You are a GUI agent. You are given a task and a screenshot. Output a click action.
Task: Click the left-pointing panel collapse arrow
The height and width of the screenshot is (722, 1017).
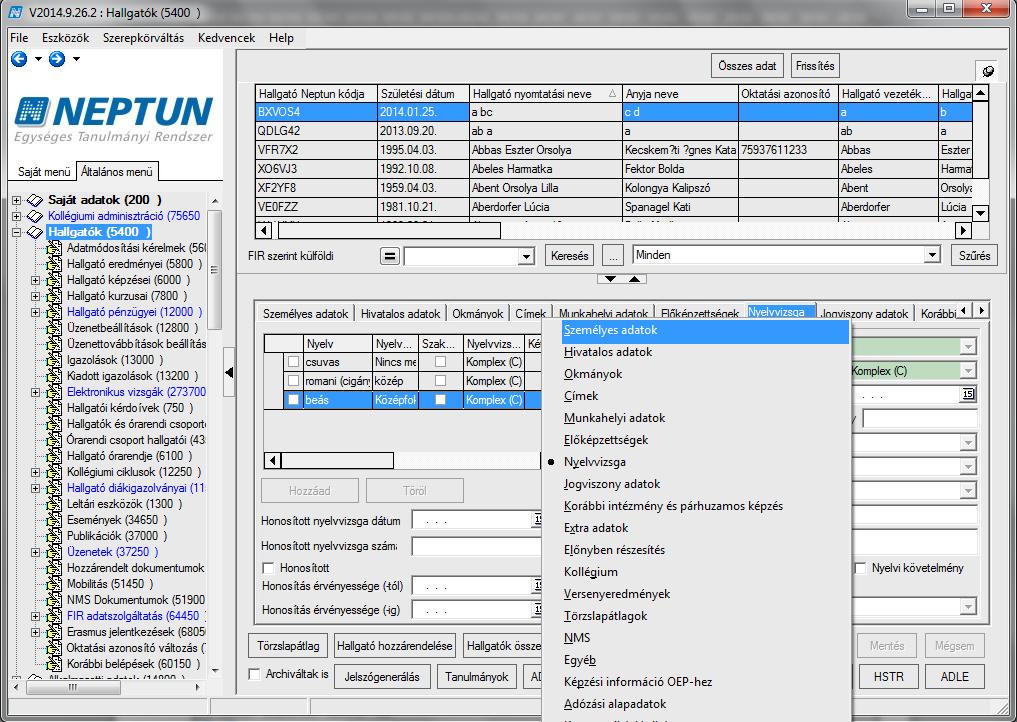[229, 372]
